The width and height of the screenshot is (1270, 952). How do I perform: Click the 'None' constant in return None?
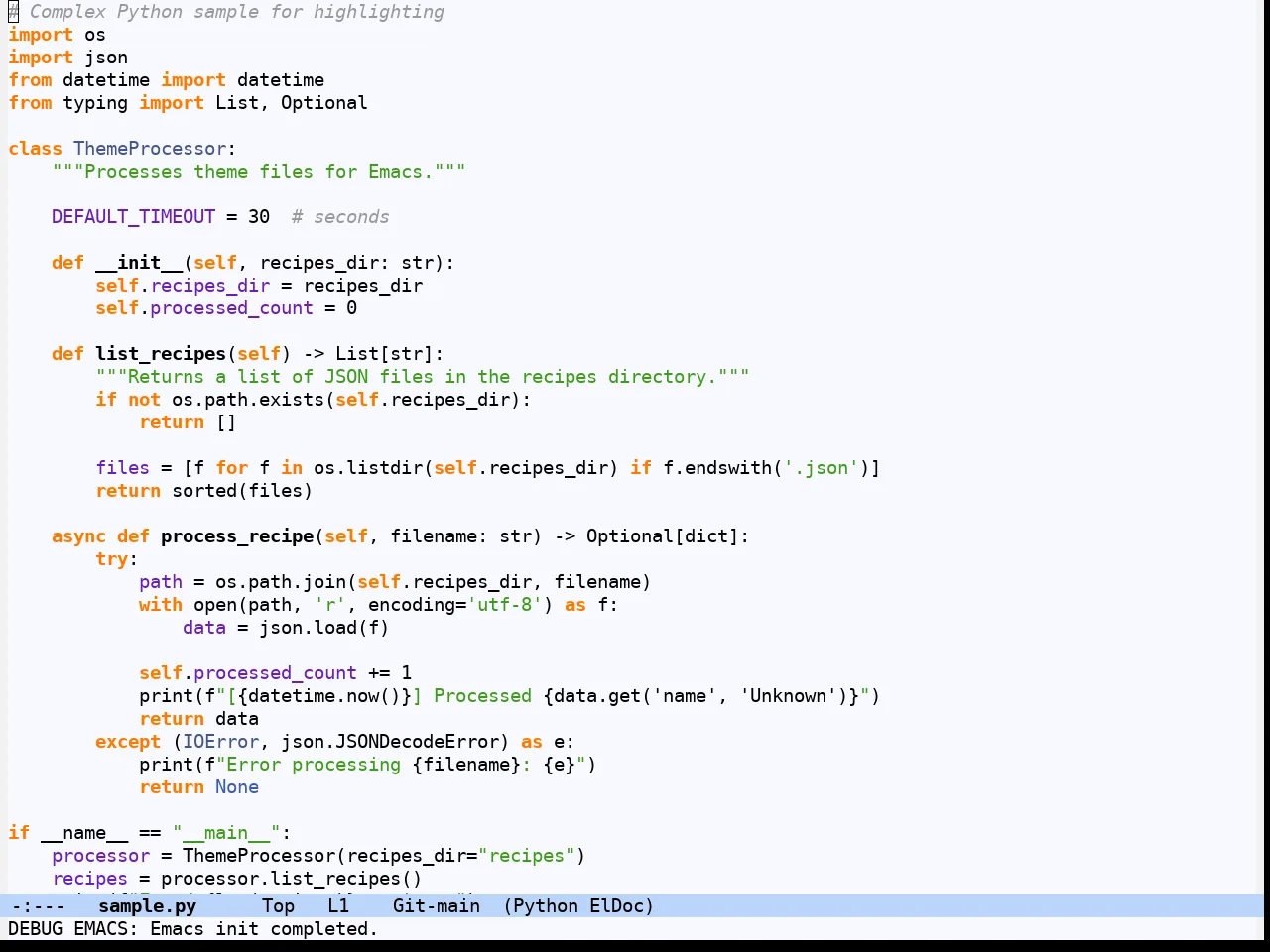(237, 787)
